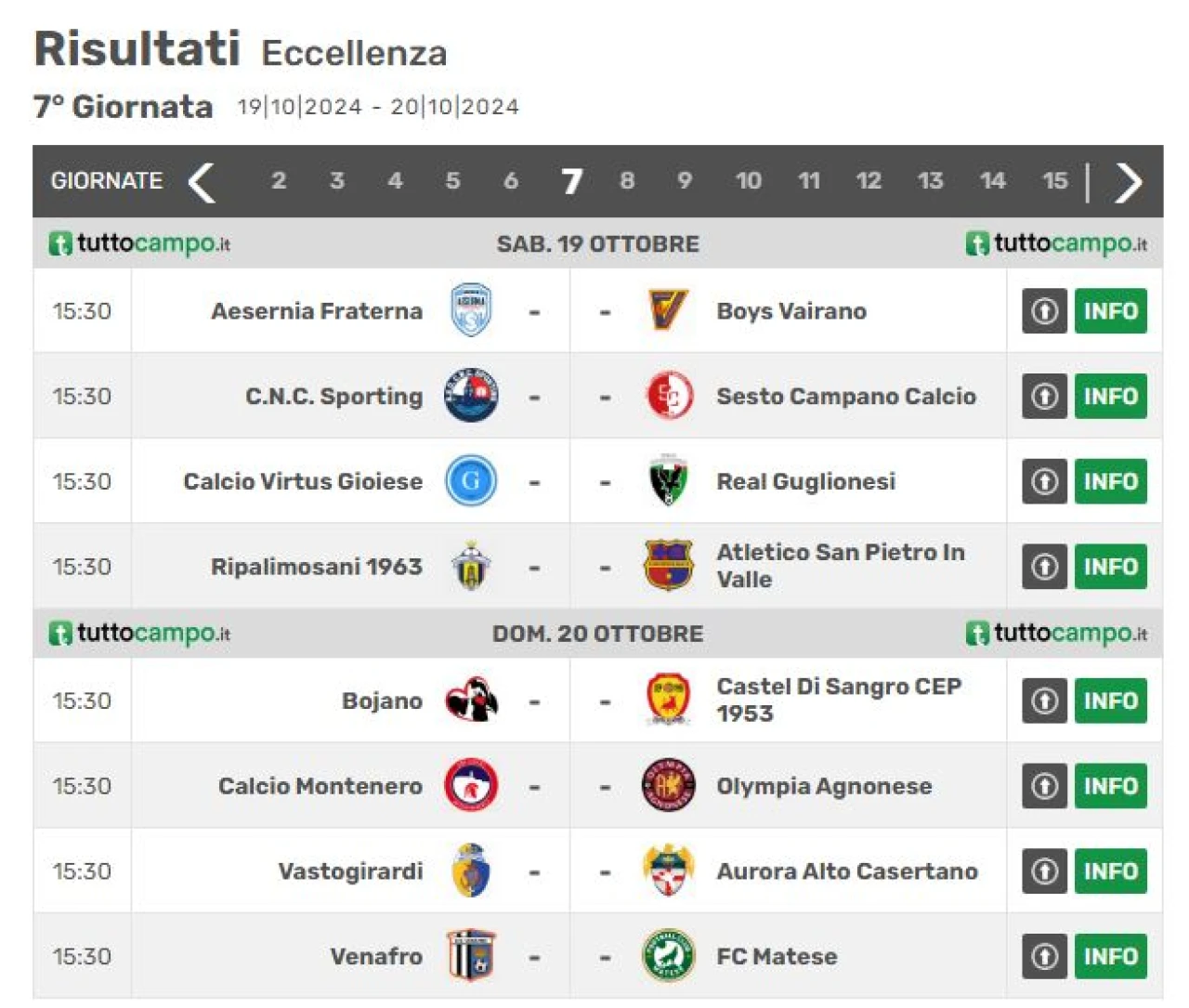Click the share icon for the Vastogirardi match
Screen dimensions: 1189x1008
tap(1044, 871)
